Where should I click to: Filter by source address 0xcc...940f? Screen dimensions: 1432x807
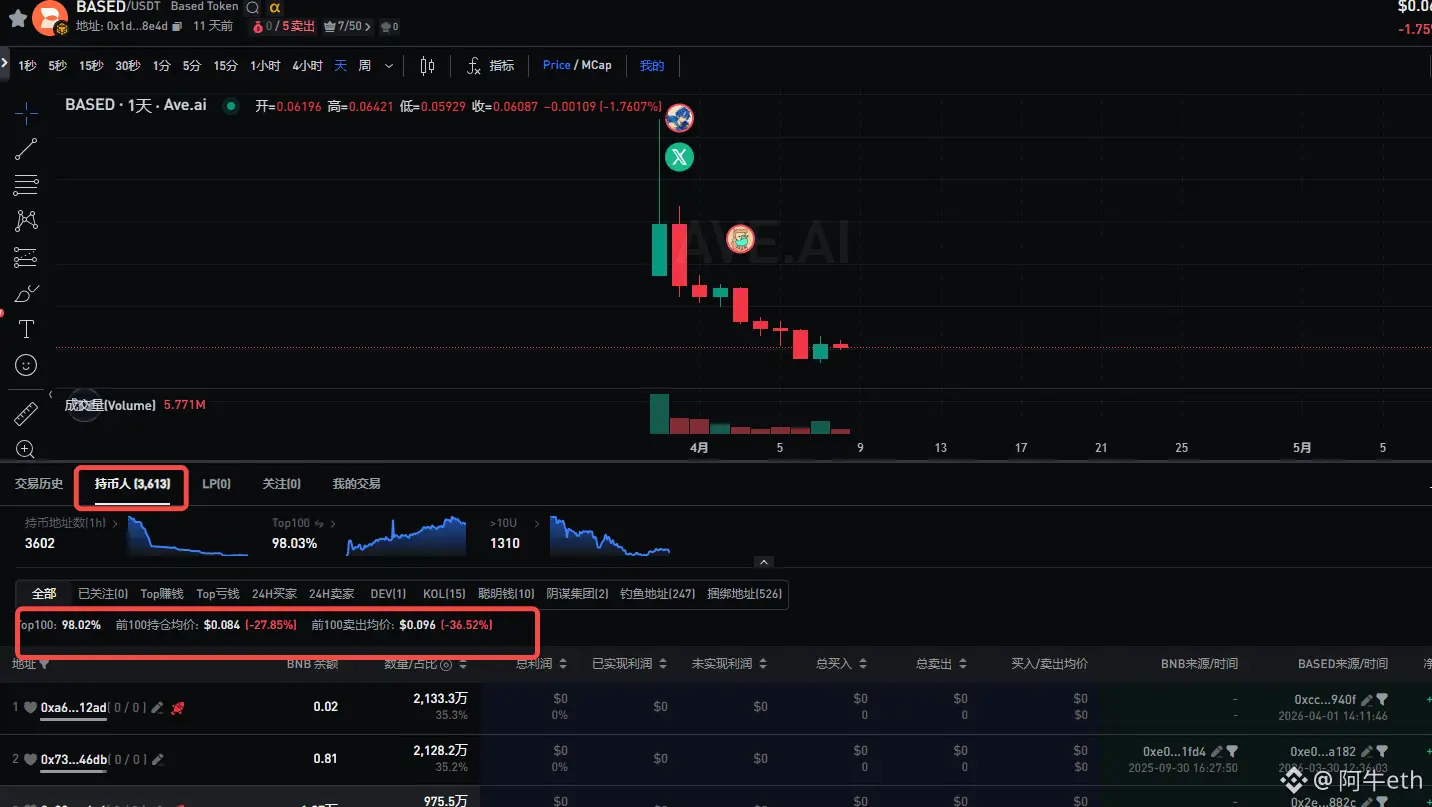tap(1382, 700)
